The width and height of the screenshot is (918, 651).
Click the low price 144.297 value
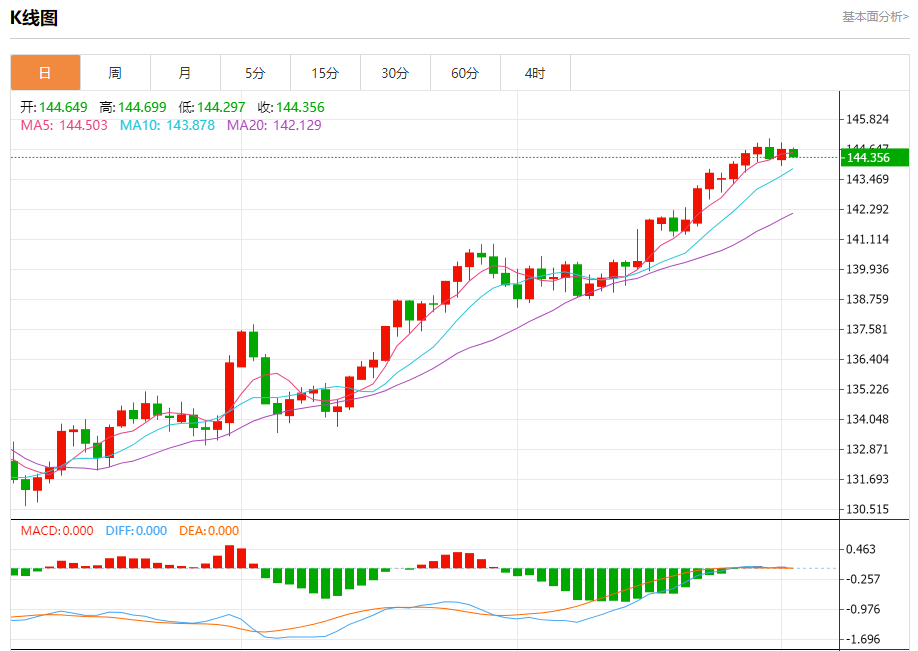click(x=221, y=107)
